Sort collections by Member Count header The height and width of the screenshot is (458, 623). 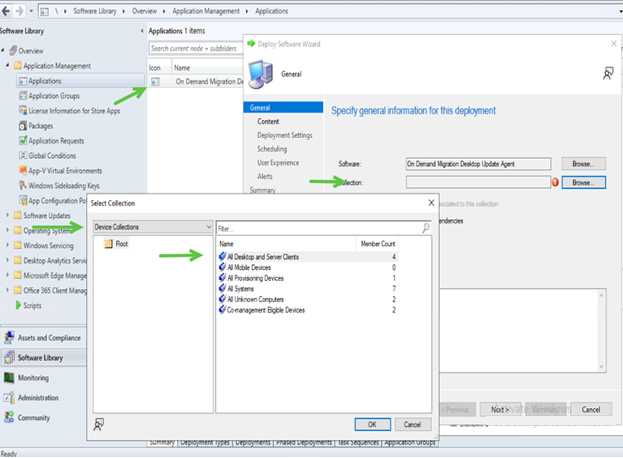pyautogui.click(x=377, y=243)
